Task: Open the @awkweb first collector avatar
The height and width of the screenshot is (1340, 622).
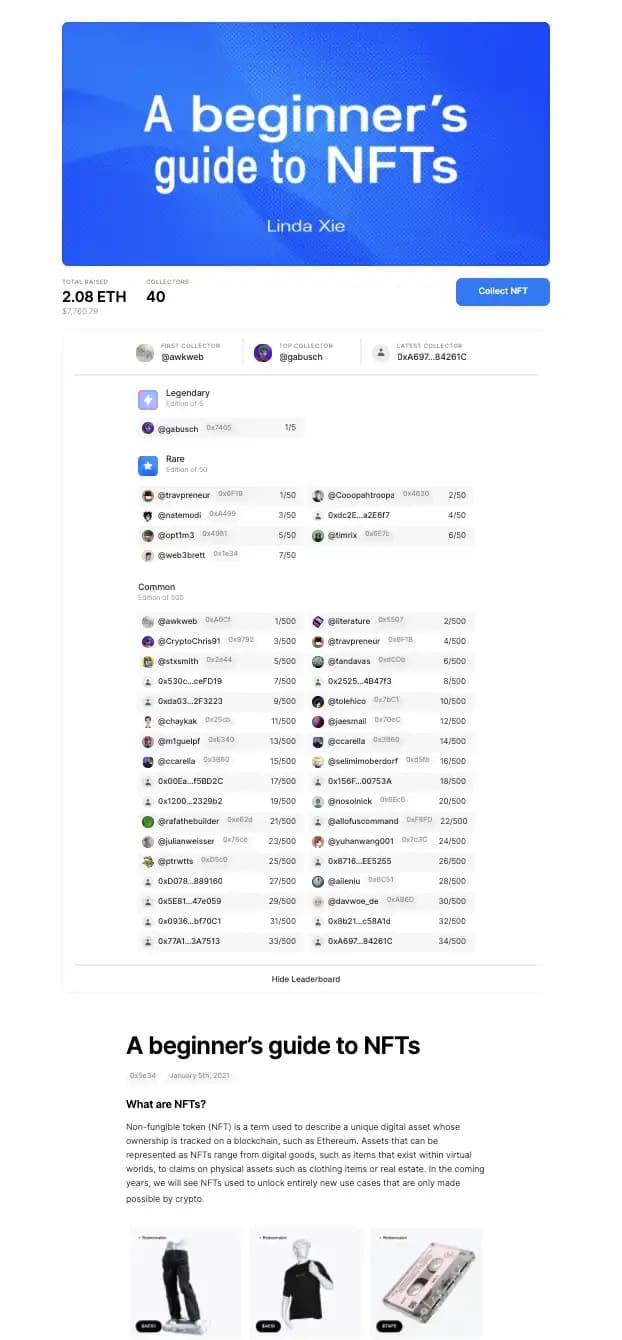Action: tap(146, 352)
